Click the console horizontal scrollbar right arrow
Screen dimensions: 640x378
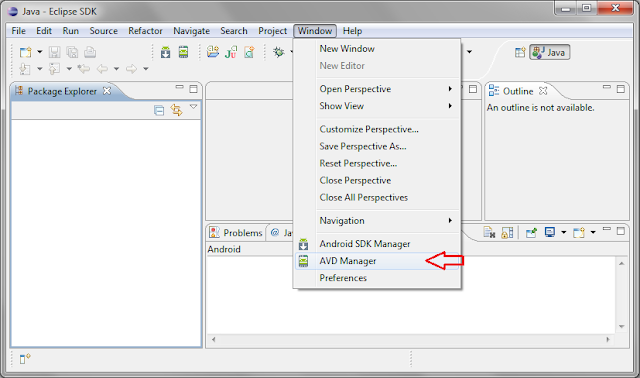point(608,340)
